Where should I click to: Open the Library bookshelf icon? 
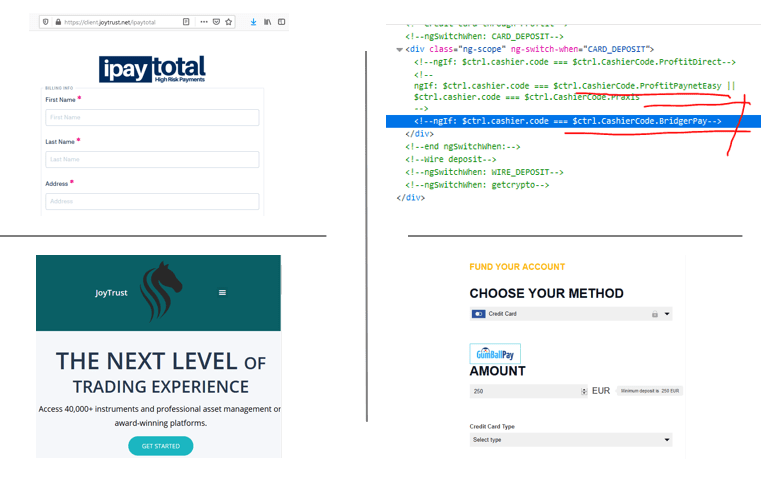tap(267, 21)
